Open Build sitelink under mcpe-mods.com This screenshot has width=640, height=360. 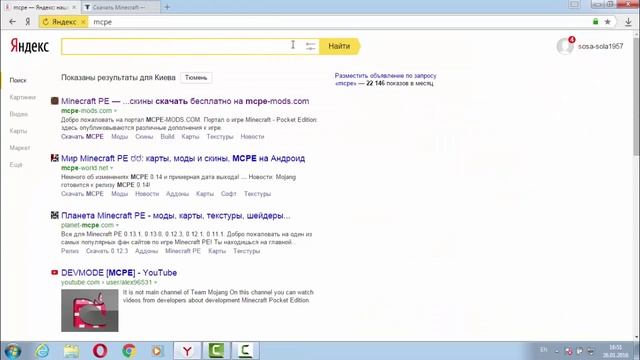point(167,137)
